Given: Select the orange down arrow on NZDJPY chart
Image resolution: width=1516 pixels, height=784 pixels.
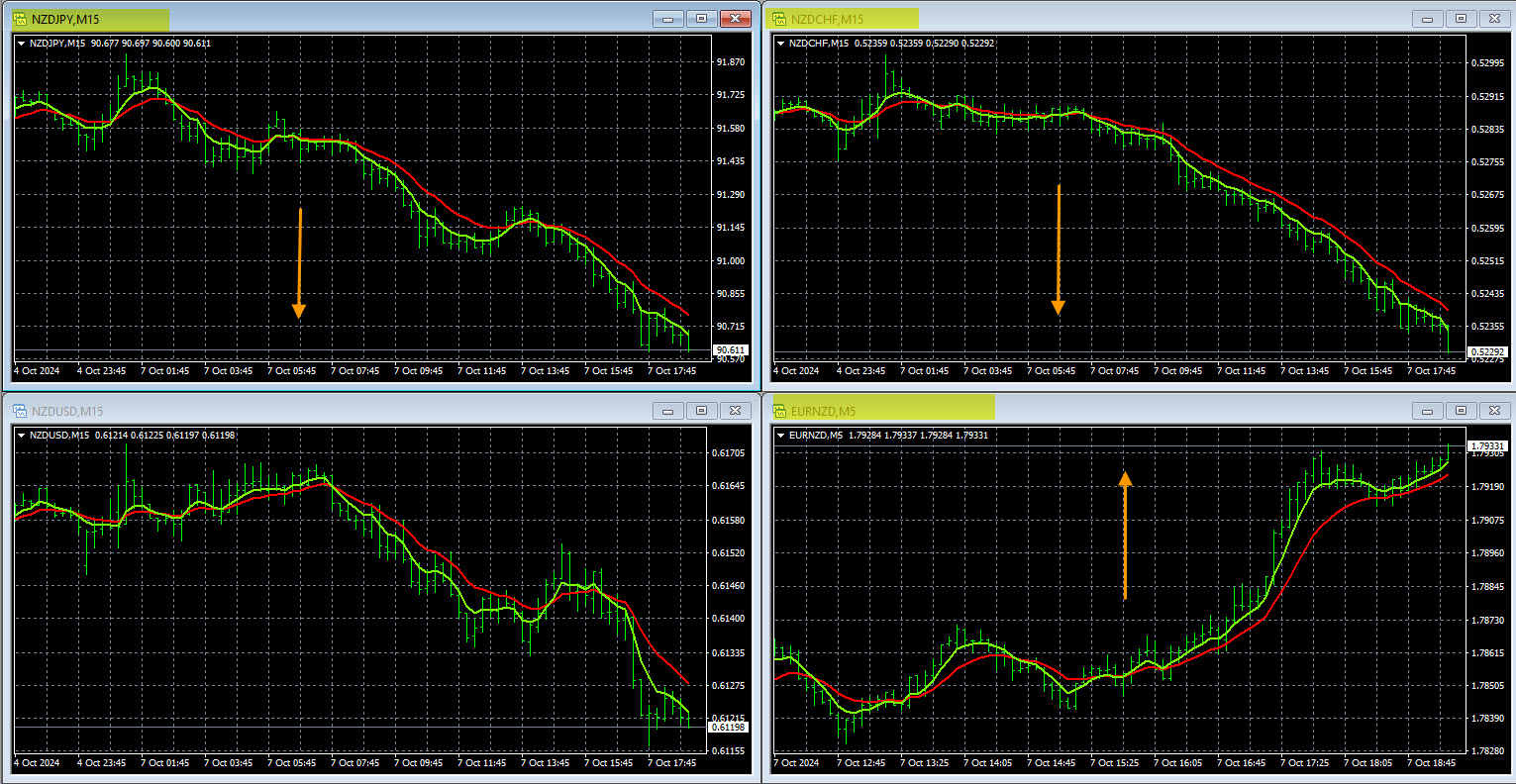Looking at the screenshot, I should click(299, 263).
